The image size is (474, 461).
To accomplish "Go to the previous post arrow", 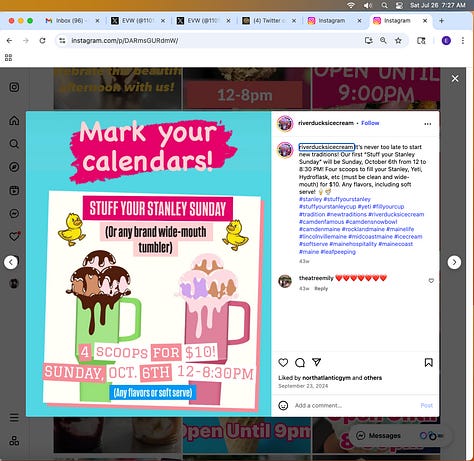I will [x=11, y=262].
